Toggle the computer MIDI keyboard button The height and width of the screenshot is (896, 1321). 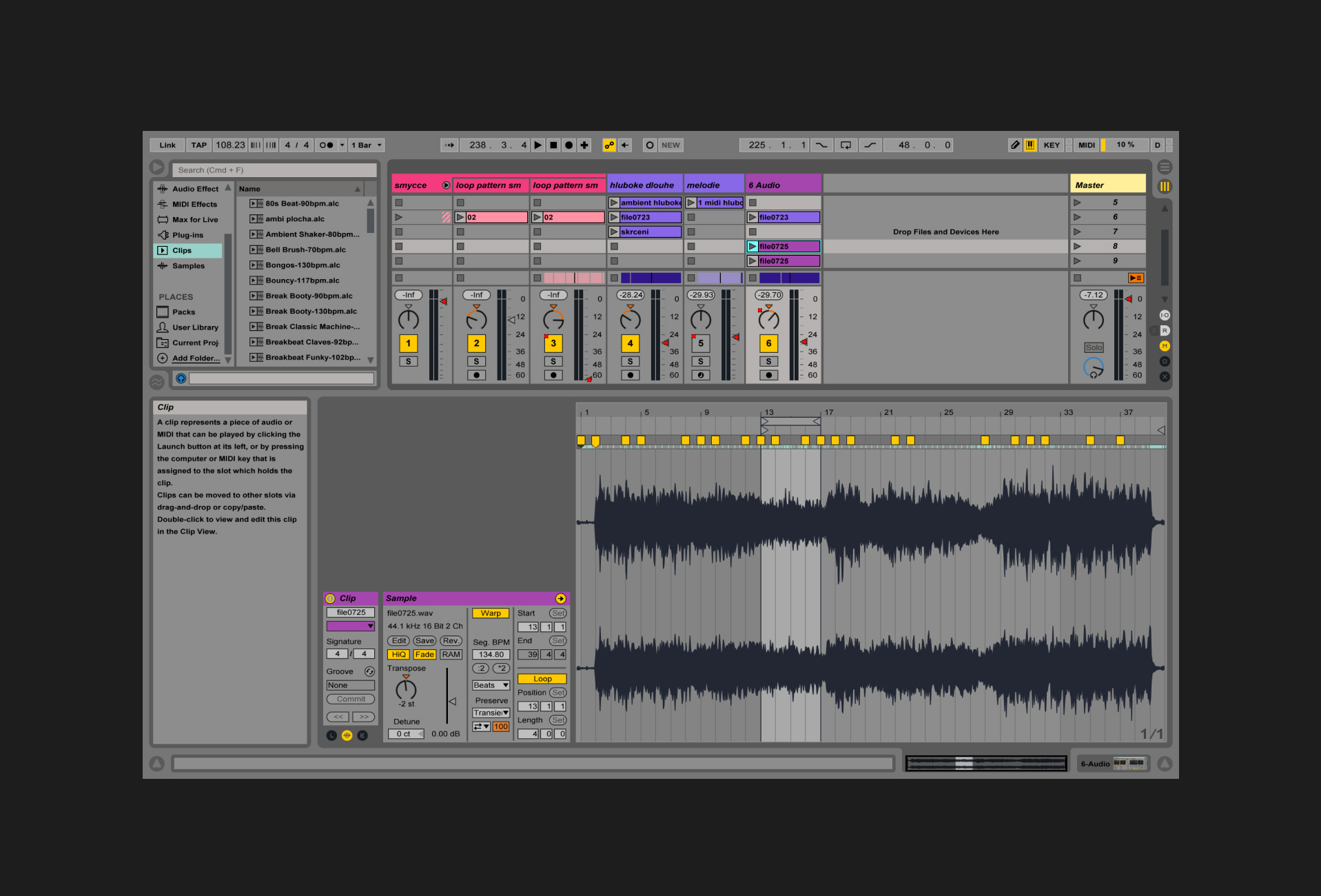click(x=1030, y=145)
